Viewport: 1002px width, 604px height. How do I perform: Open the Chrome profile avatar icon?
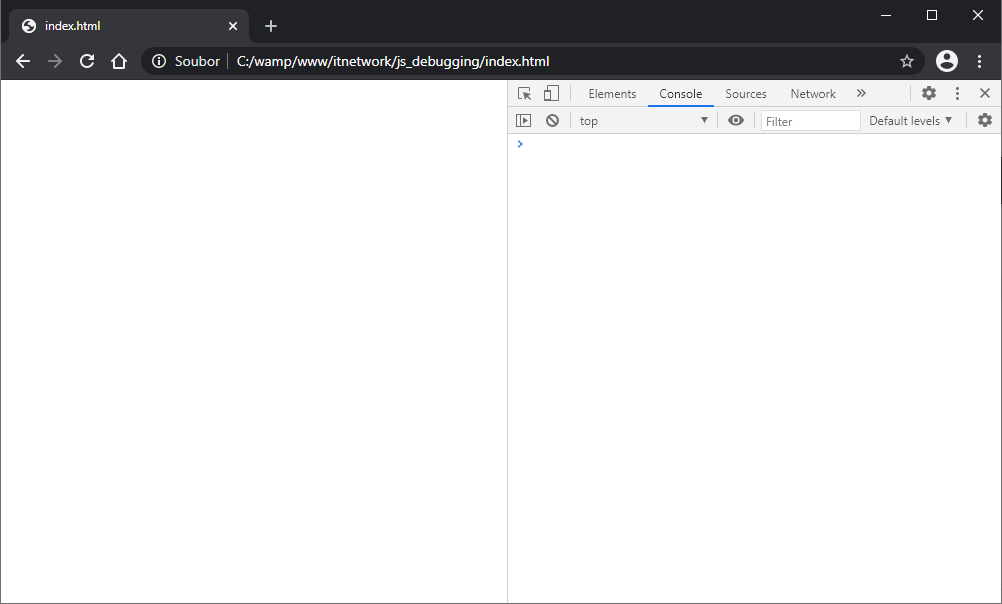pyautogui.click(x=946, y=61)
